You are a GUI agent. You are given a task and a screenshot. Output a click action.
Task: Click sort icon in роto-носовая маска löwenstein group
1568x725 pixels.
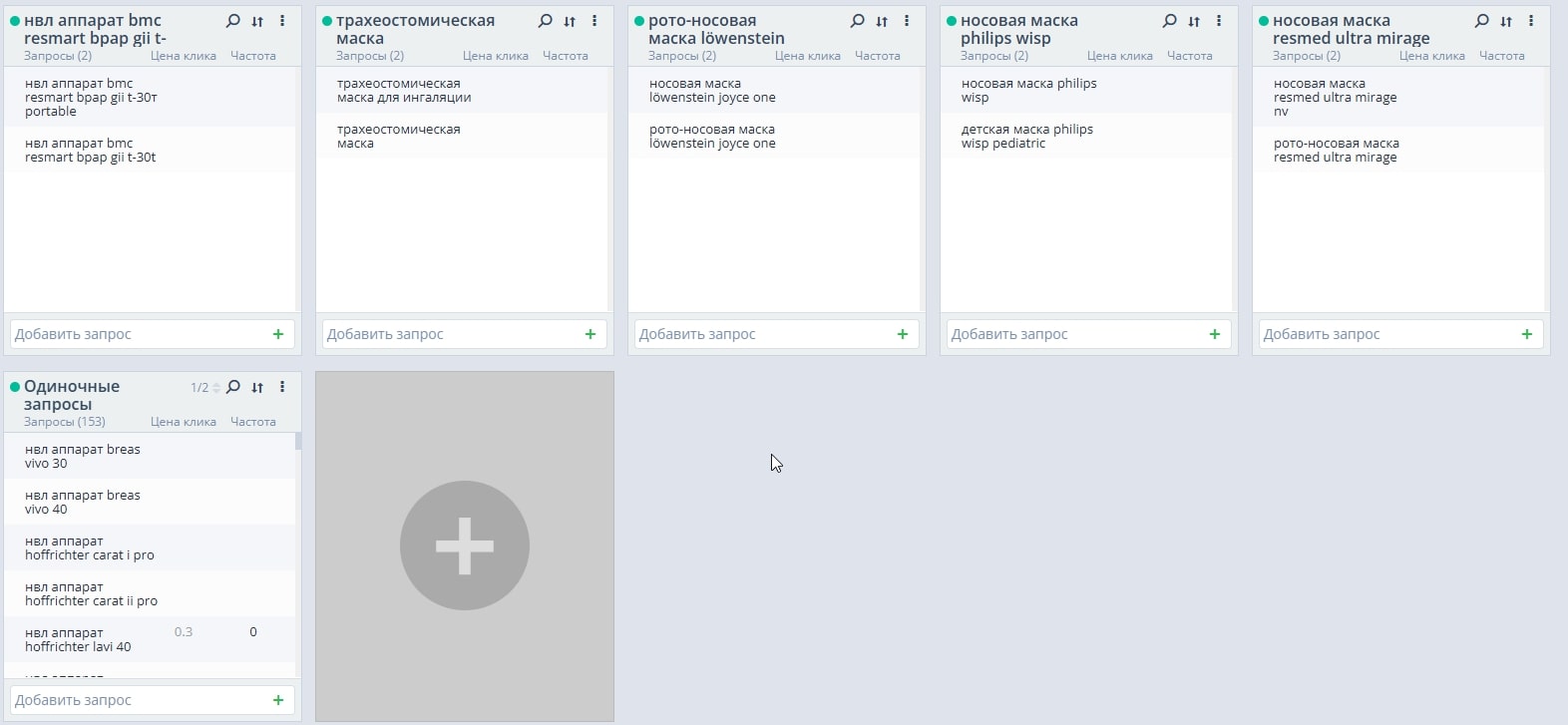882,21
